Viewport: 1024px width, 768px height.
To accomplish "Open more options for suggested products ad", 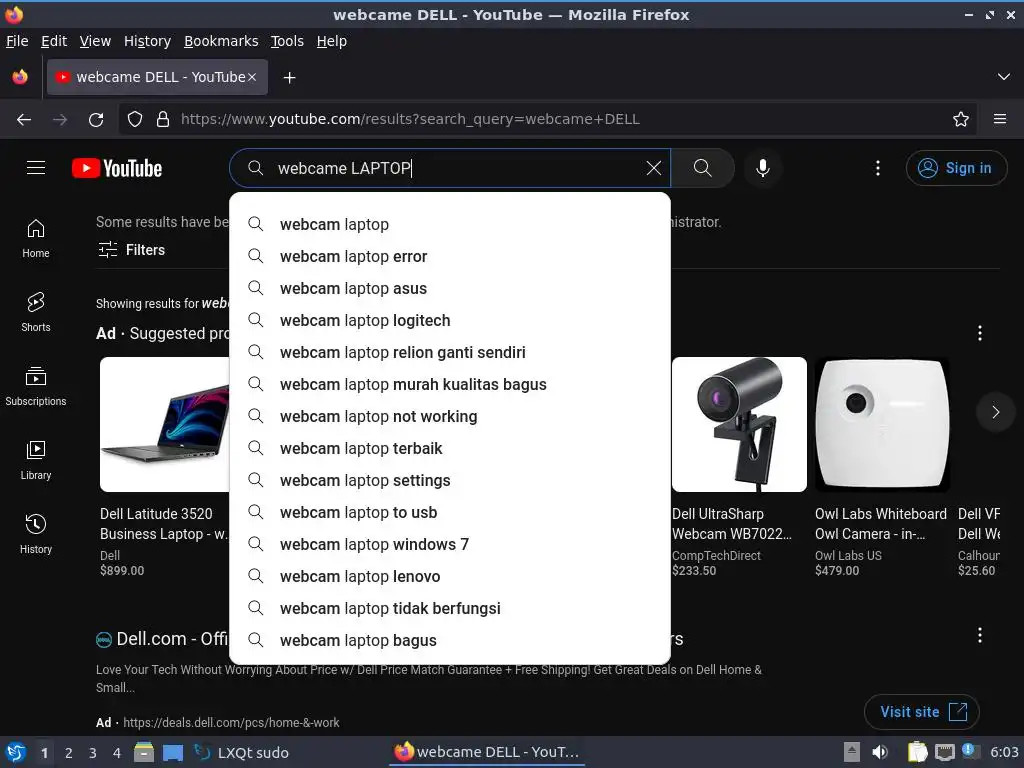I will point(980,333).
